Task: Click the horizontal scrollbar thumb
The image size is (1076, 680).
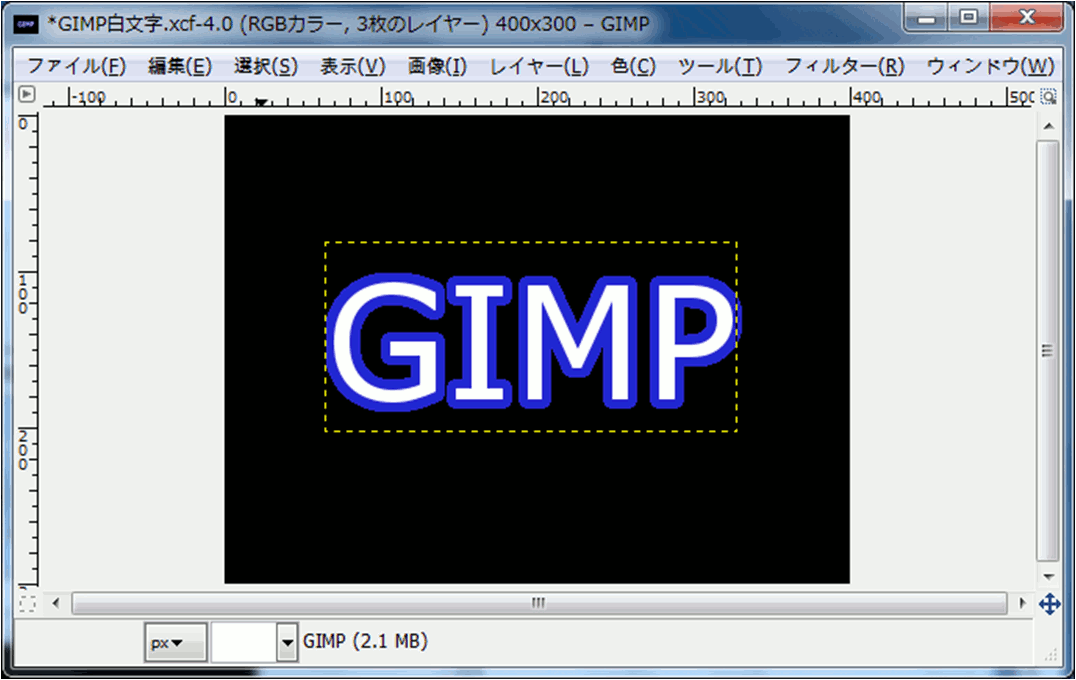Action: (x=539, y=603)
